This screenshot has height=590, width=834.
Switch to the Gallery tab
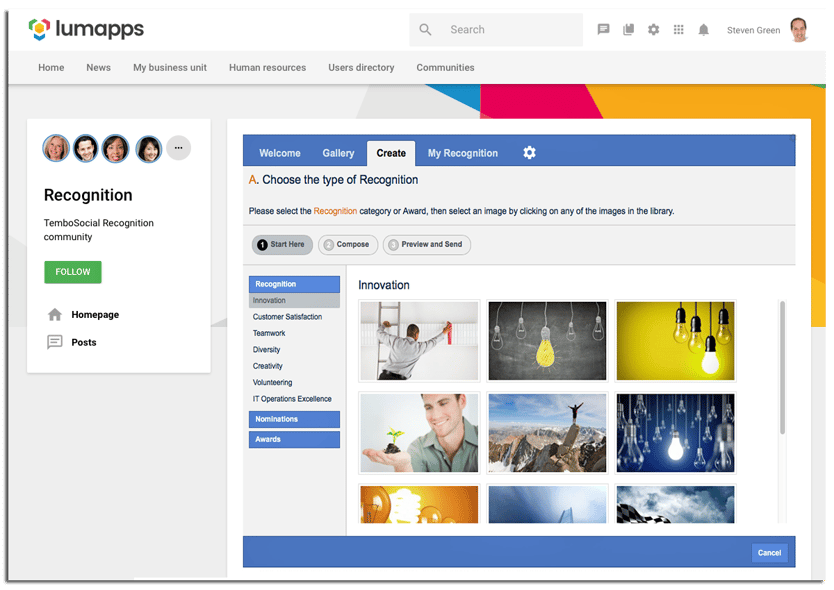coord(338,153)
